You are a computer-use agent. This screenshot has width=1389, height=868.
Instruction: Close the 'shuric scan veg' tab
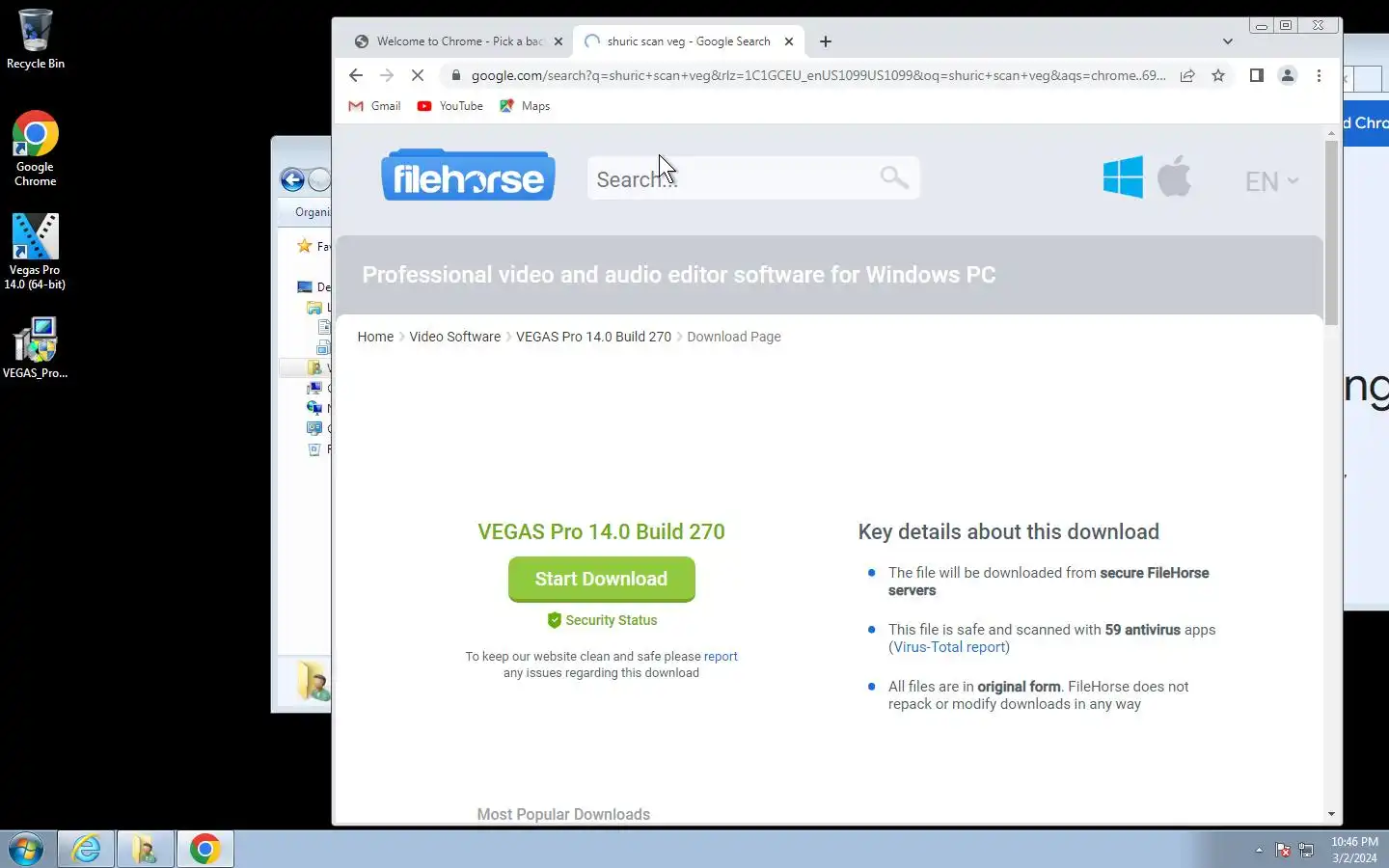(x=789, y=41)
